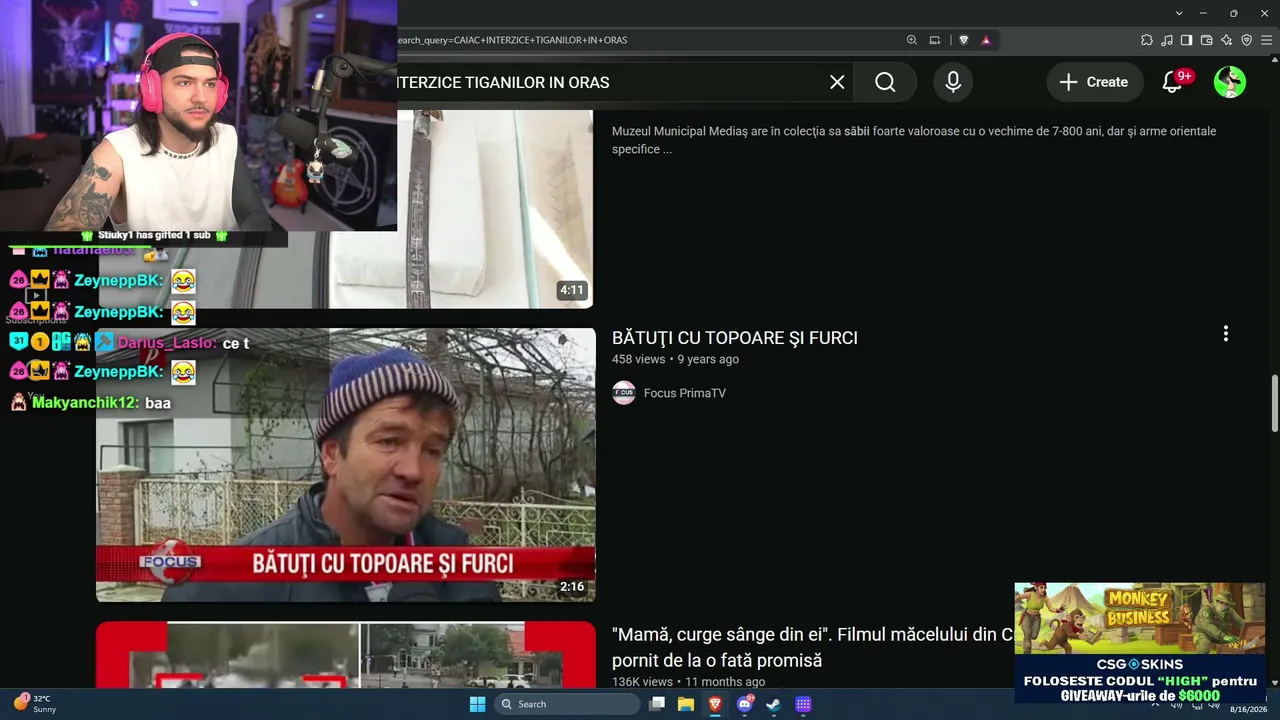This screenshot has height=720, width=1280.
Task: Play the BĂTUȚI CU TOPOARE ȘI FURCI thumbnail
Action: (346, 465)
